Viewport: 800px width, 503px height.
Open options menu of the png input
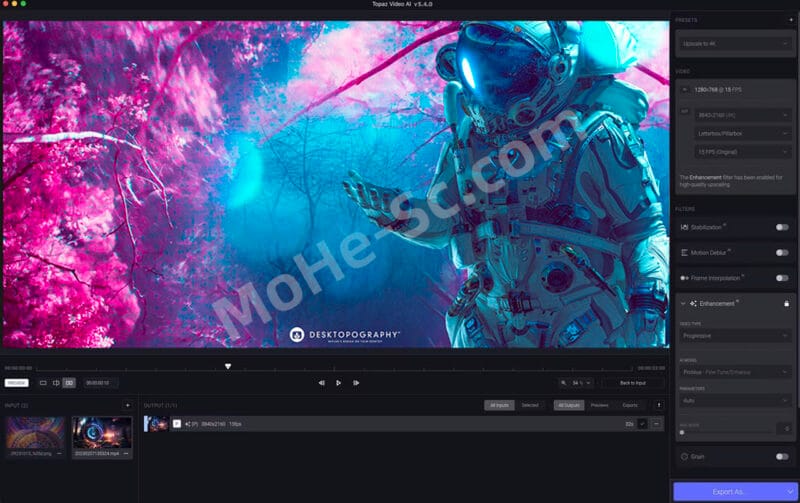pos(59,454)
